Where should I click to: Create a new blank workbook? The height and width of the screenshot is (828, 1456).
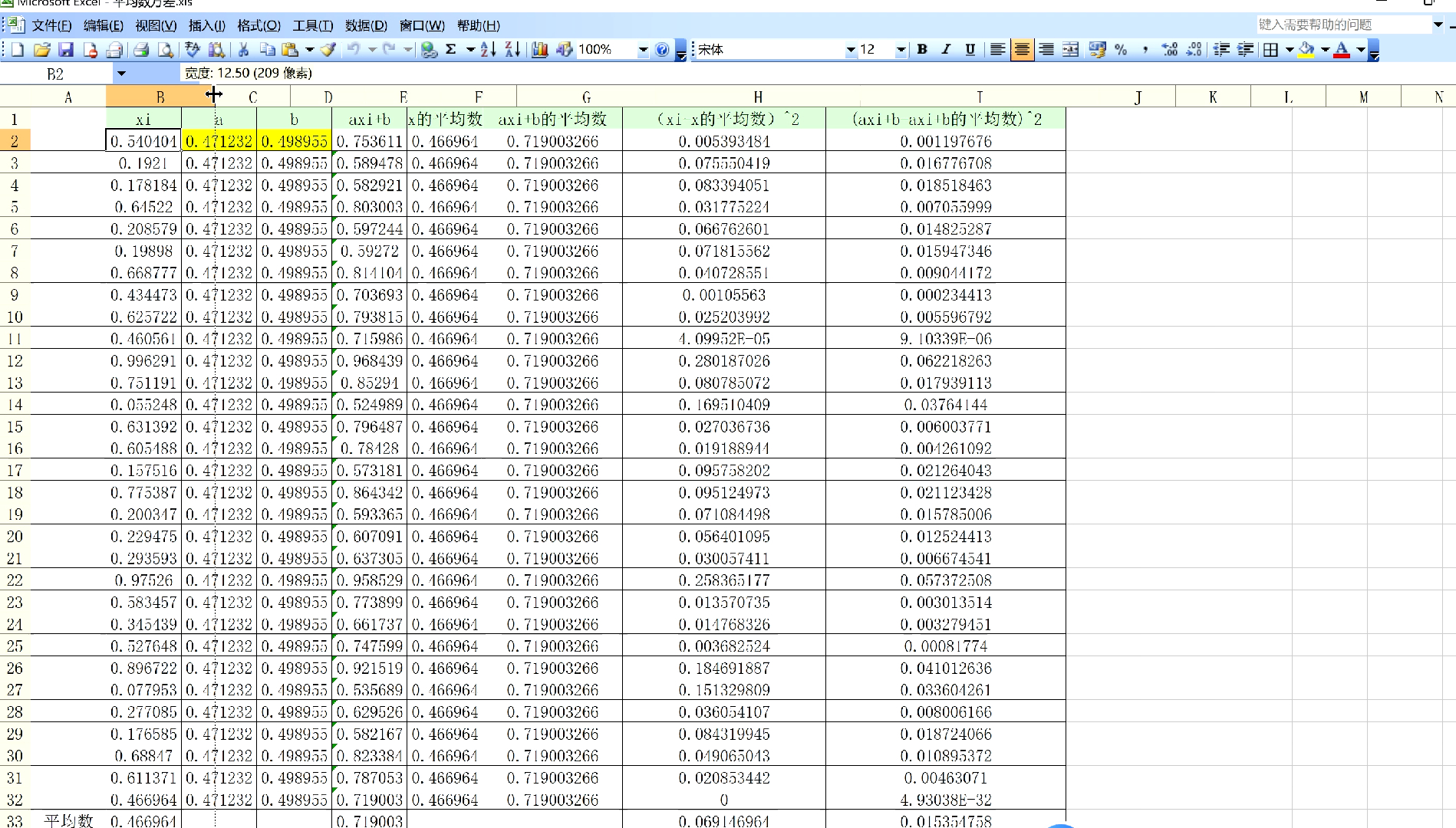(x=18, y=50)
